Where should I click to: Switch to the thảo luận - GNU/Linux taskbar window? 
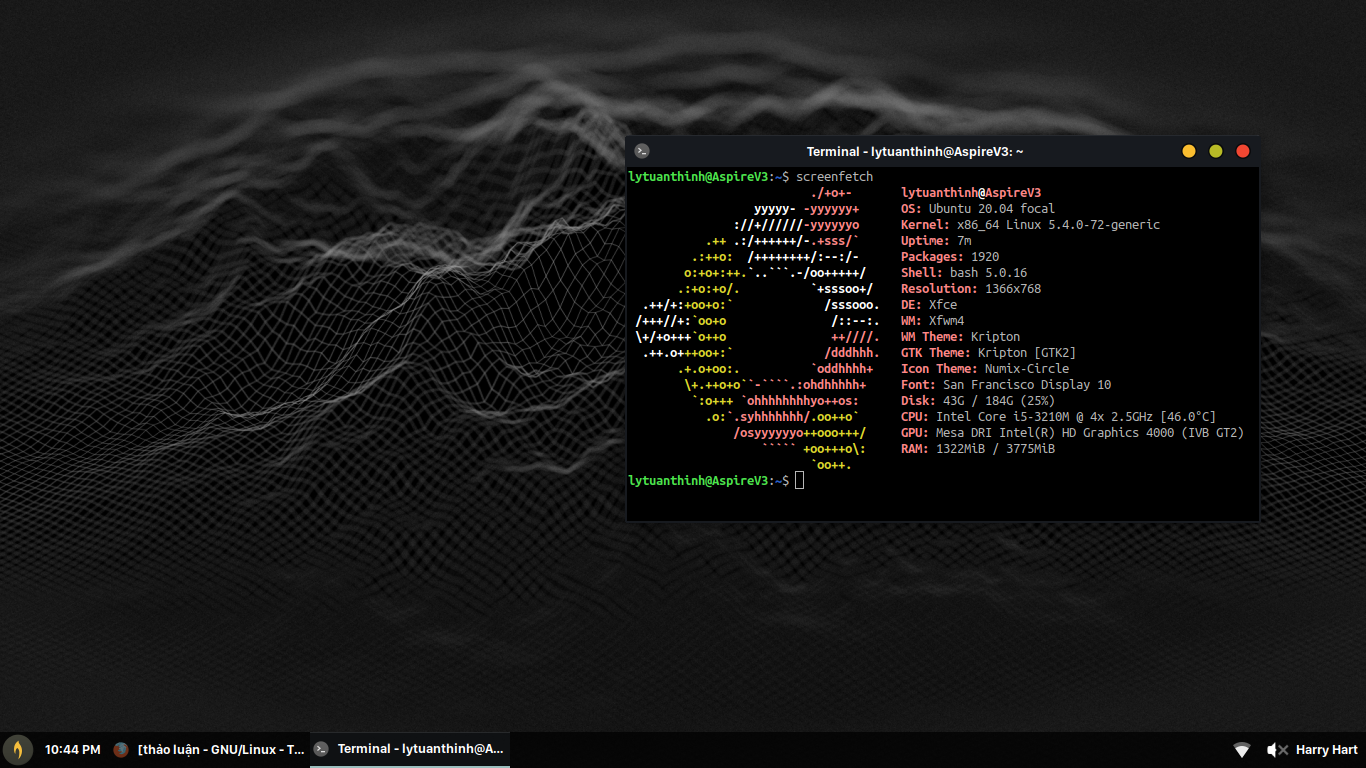[209, 749]
